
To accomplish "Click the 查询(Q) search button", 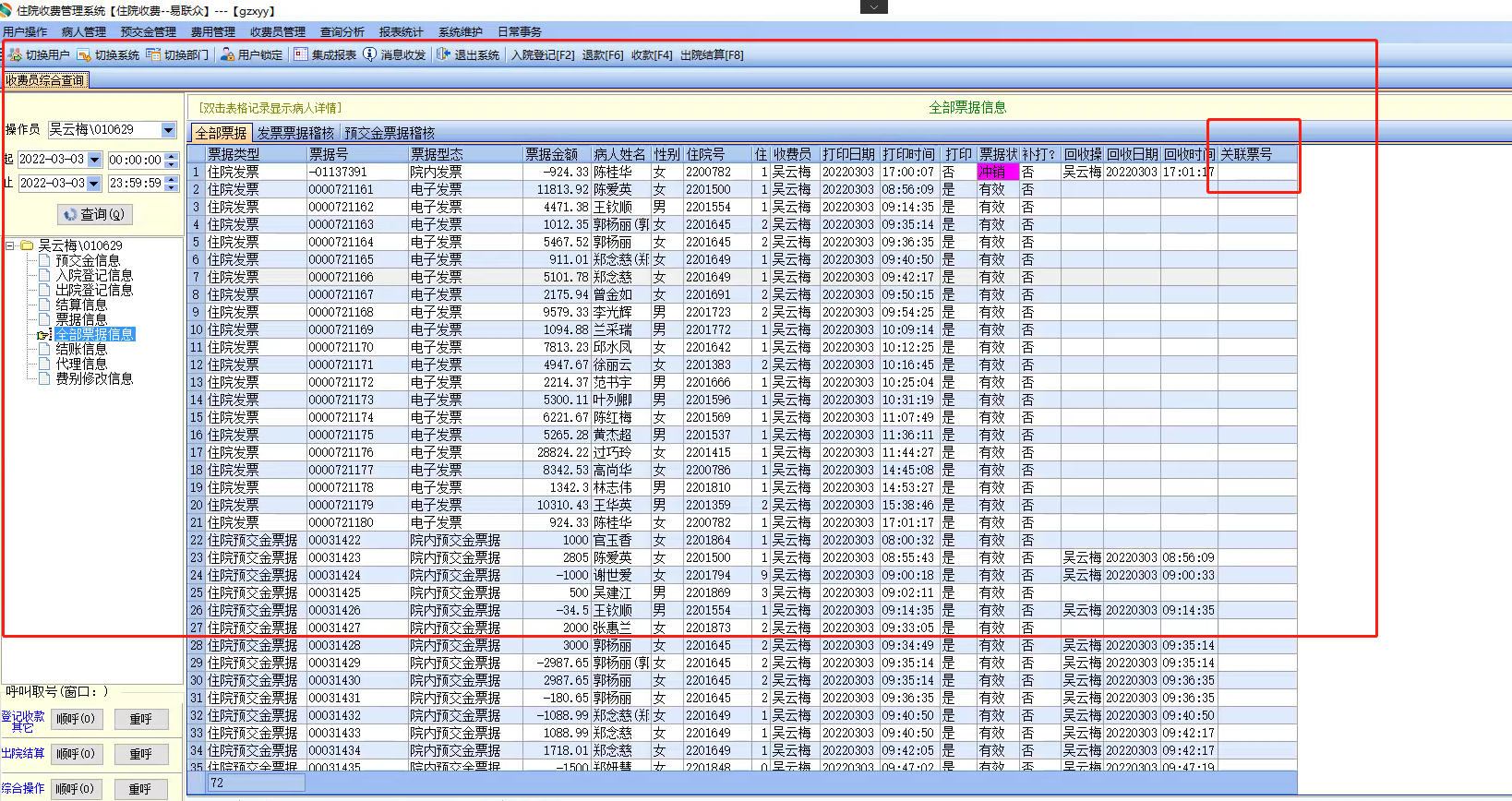I will click(x=95, y=215).
